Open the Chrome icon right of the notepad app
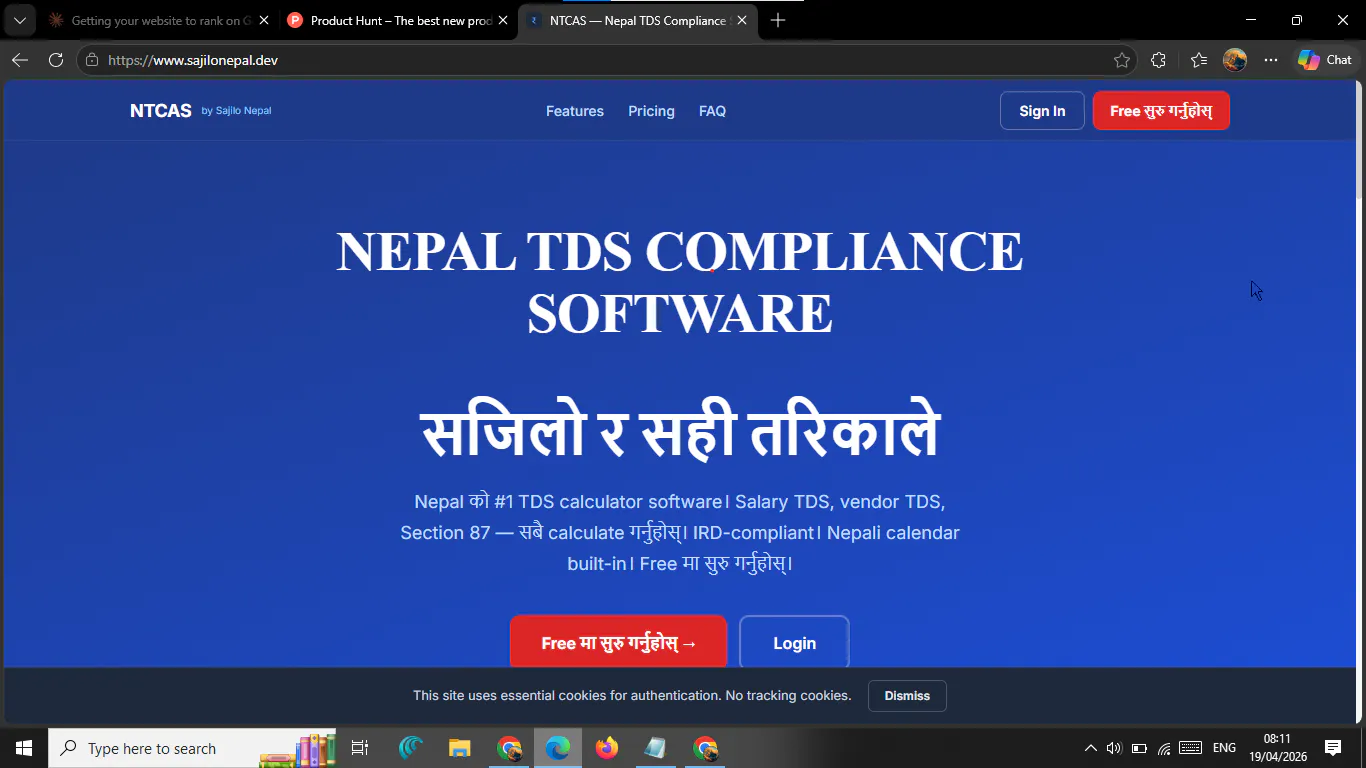The height and width of the screenshot is (768, 1366). tap(706, 748)
